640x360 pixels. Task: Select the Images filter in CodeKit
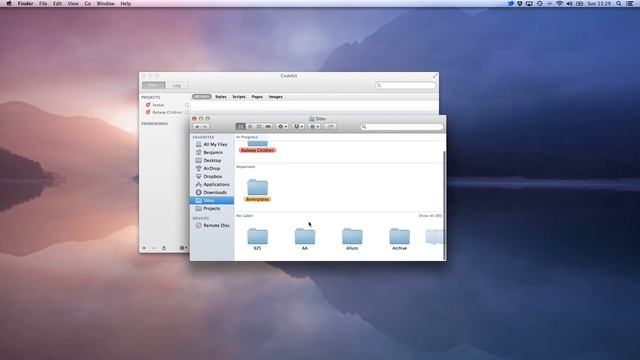[x=276, y=97]
